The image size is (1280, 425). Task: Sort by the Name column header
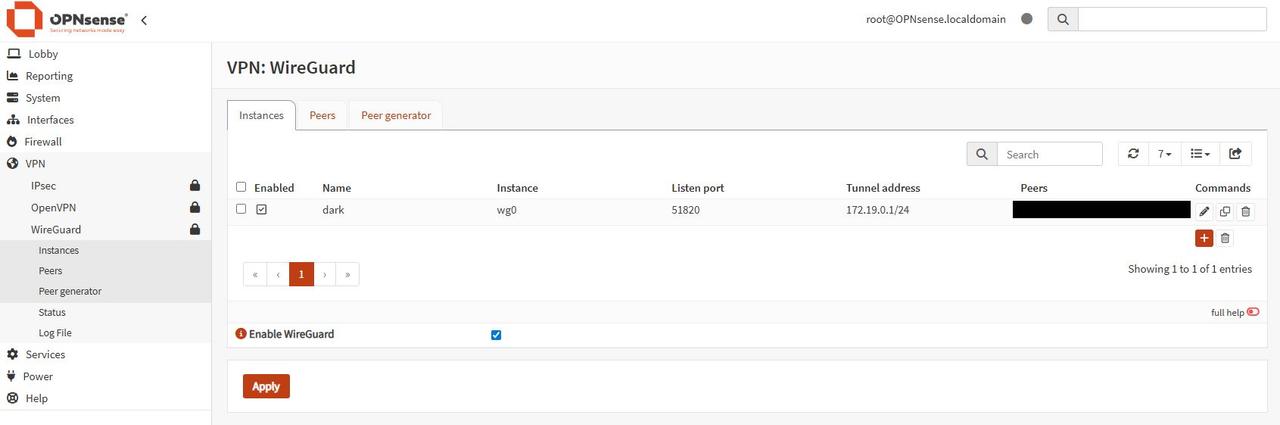click(336, 188)
